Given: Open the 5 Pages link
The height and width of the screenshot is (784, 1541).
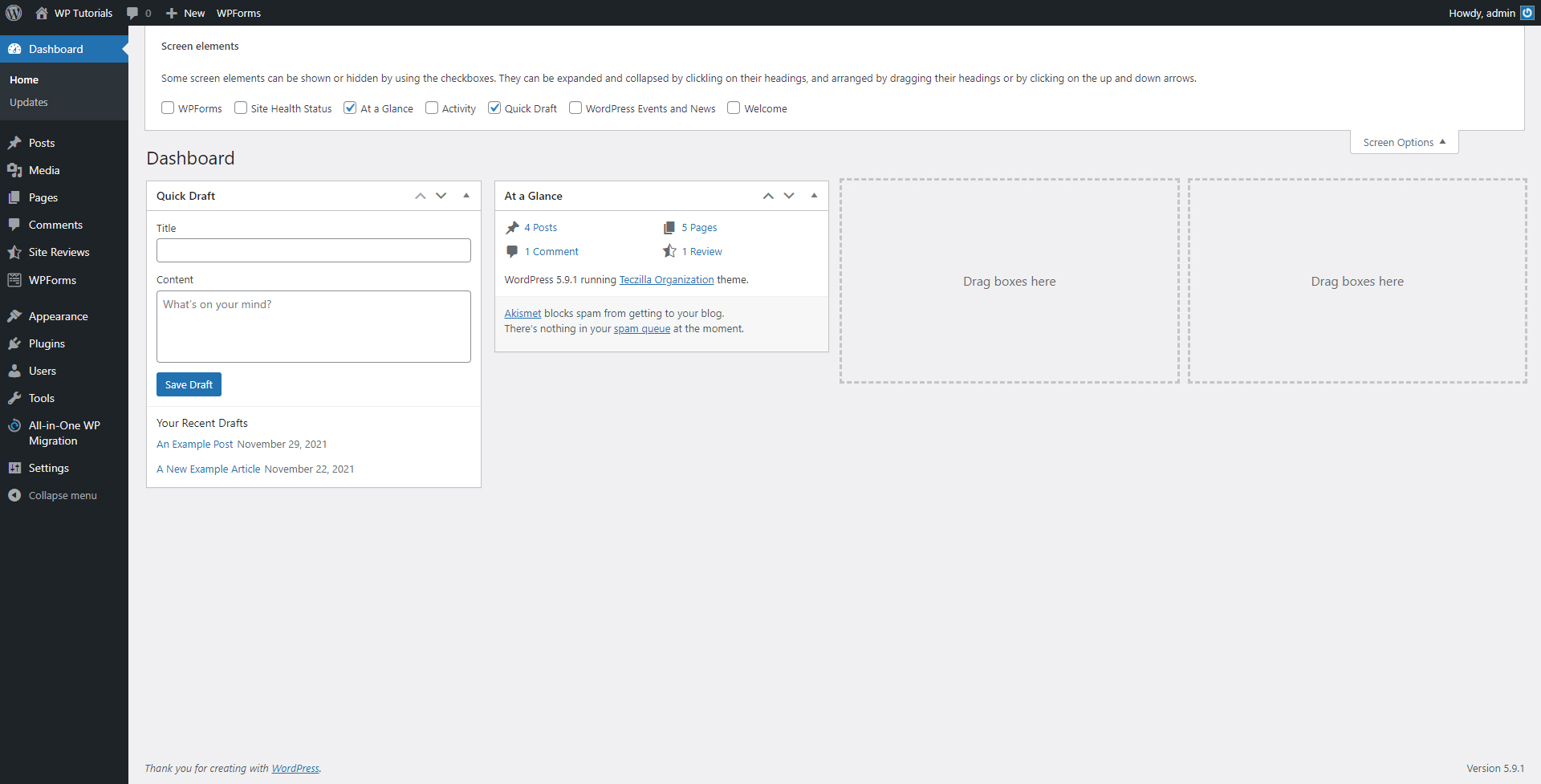Looking at the screenshot, I should (699, 228).
